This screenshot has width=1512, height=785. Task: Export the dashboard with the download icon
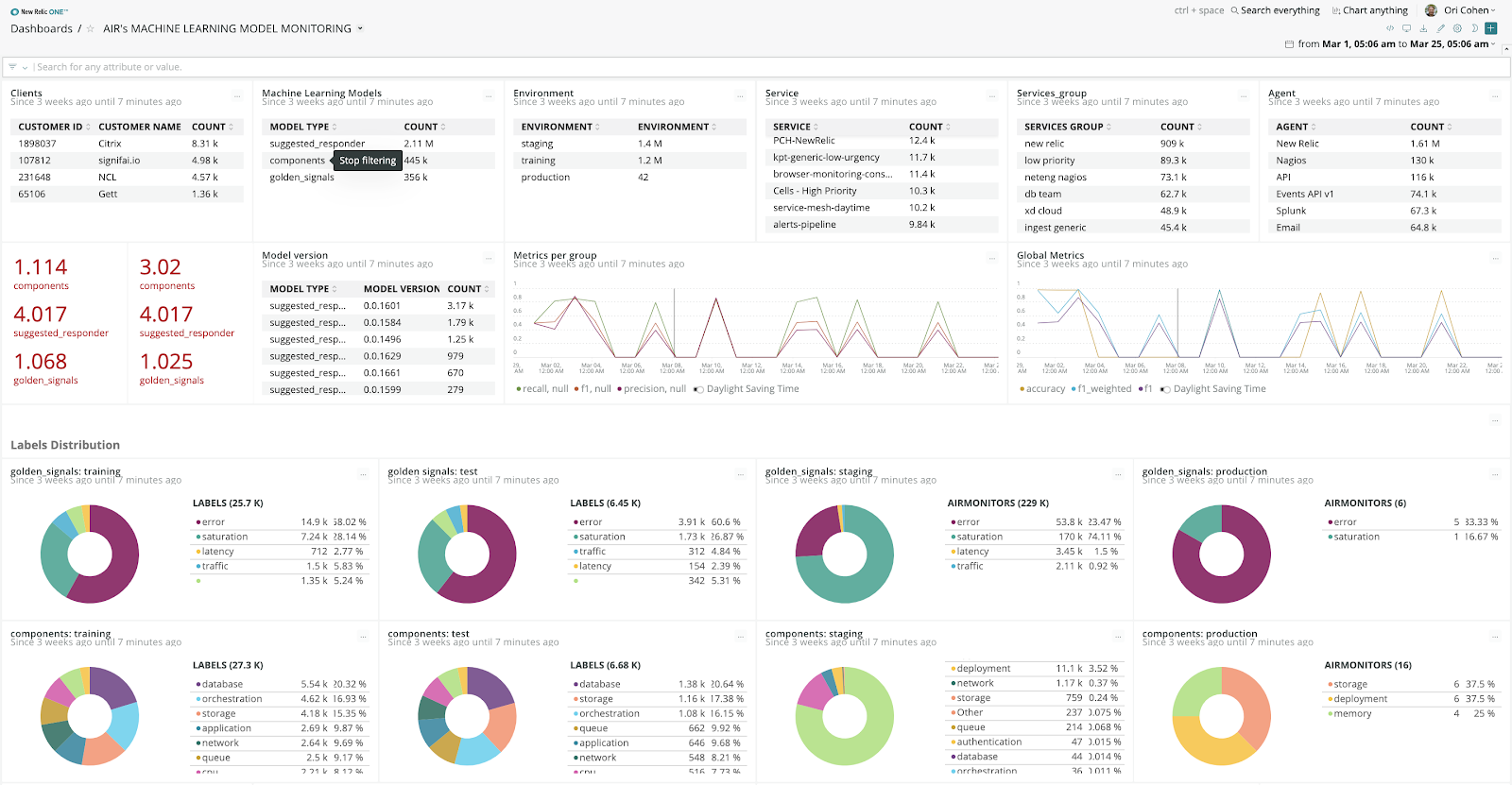(1423, 28)
